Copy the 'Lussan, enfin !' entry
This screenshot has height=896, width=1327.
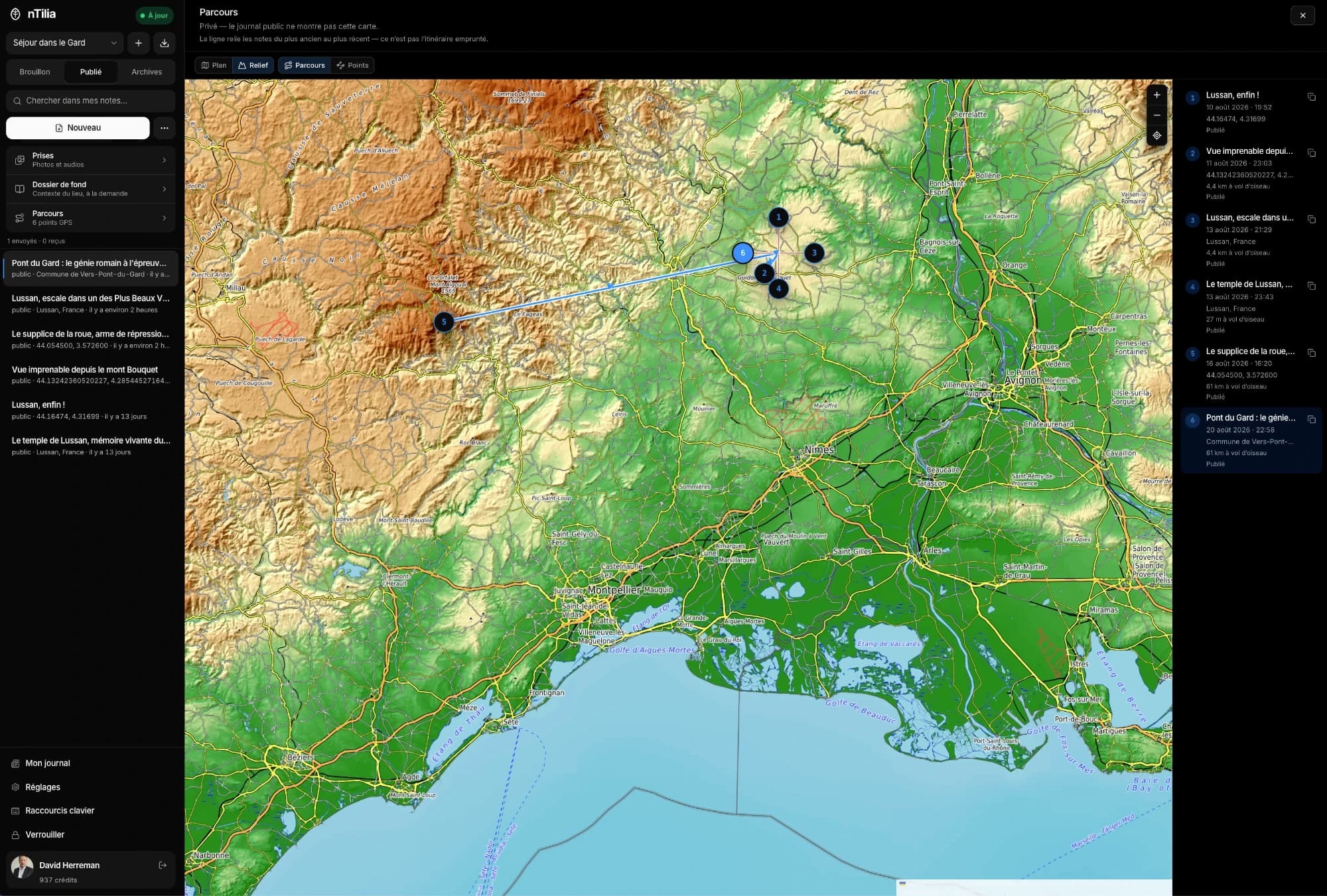1311,97
